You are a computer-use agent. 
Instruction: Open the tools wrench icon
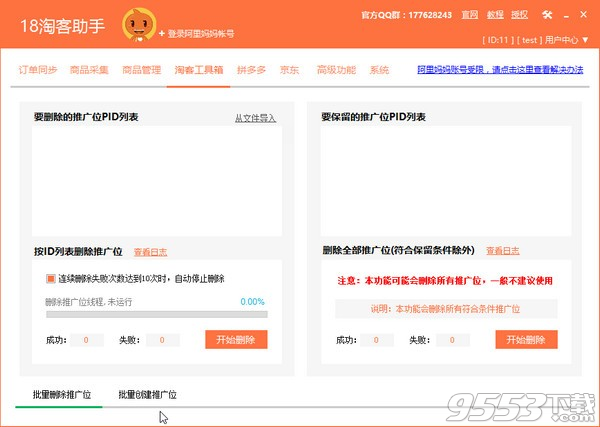pyautogui.click(x=547, y=15)
